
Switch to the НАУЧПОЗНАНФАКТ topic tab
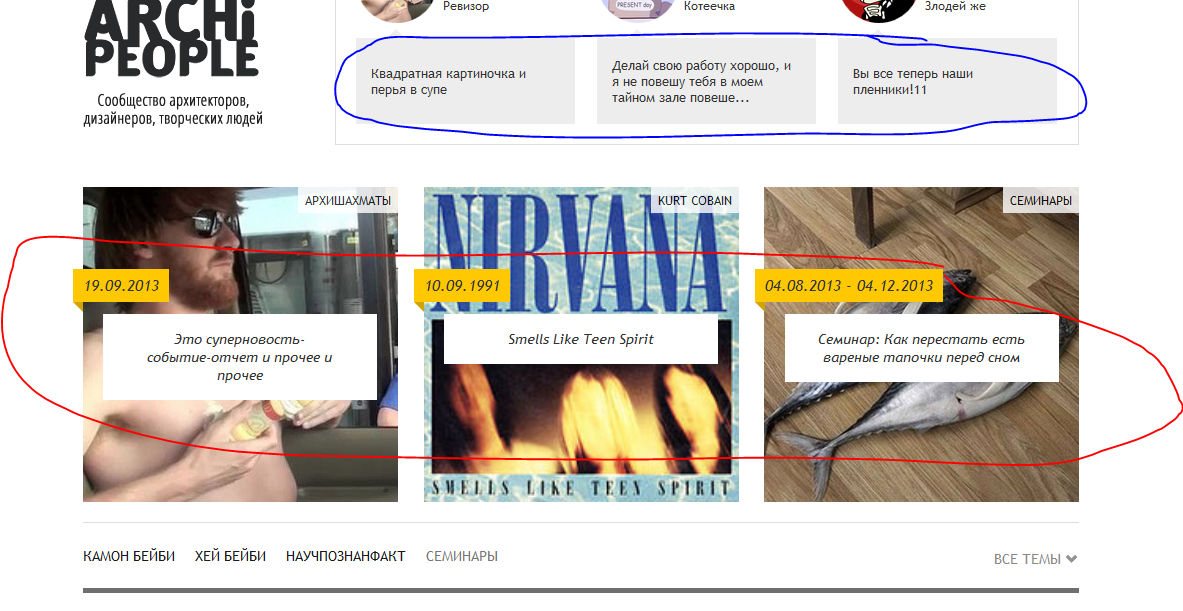(x=346, y=557)
